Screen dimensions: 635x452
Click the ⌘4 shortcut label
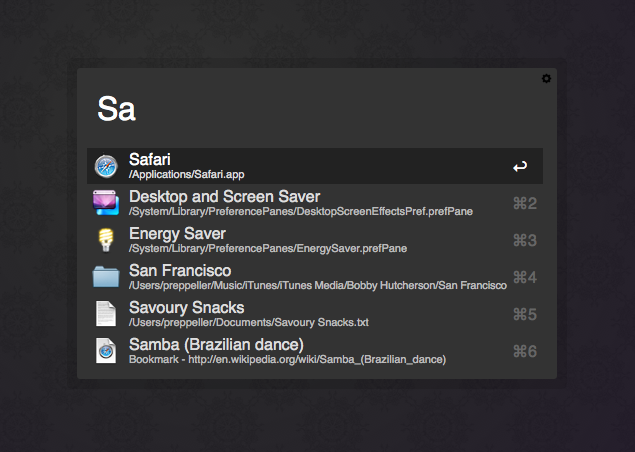pyautogui.click(x=525, y=278)
